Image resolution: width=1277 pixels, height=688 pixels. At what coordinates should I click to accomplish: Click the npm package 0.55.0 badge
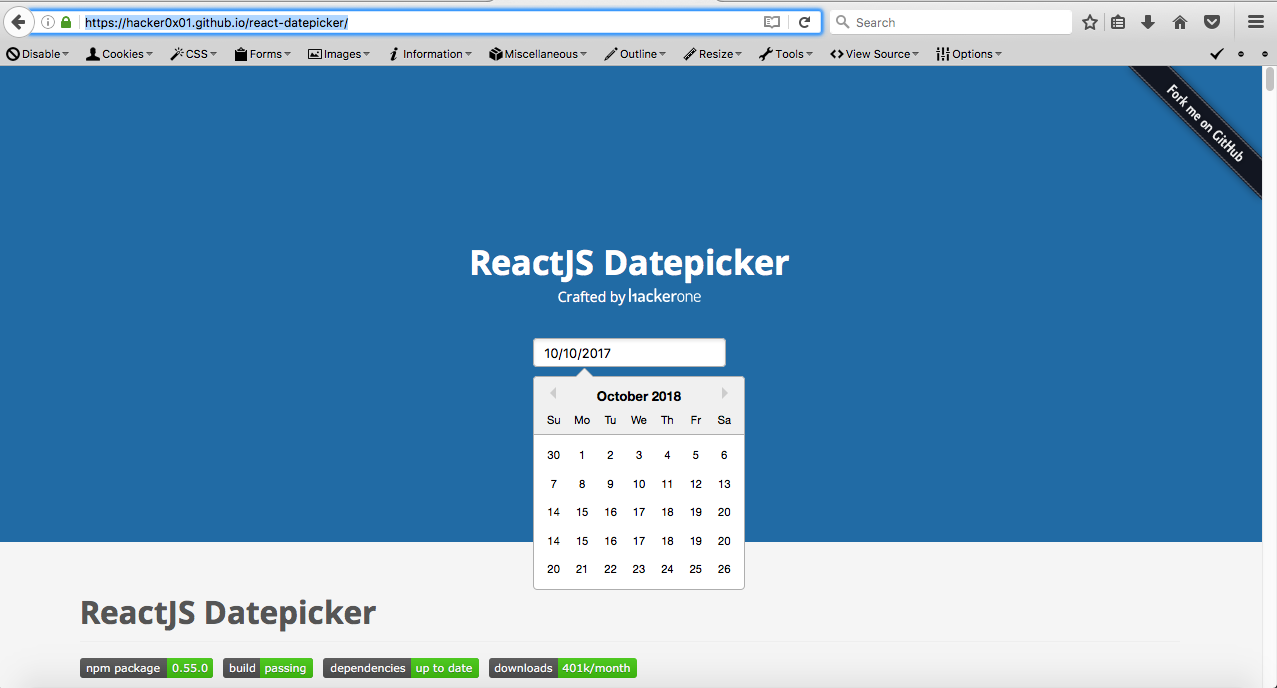coord(146,668)
